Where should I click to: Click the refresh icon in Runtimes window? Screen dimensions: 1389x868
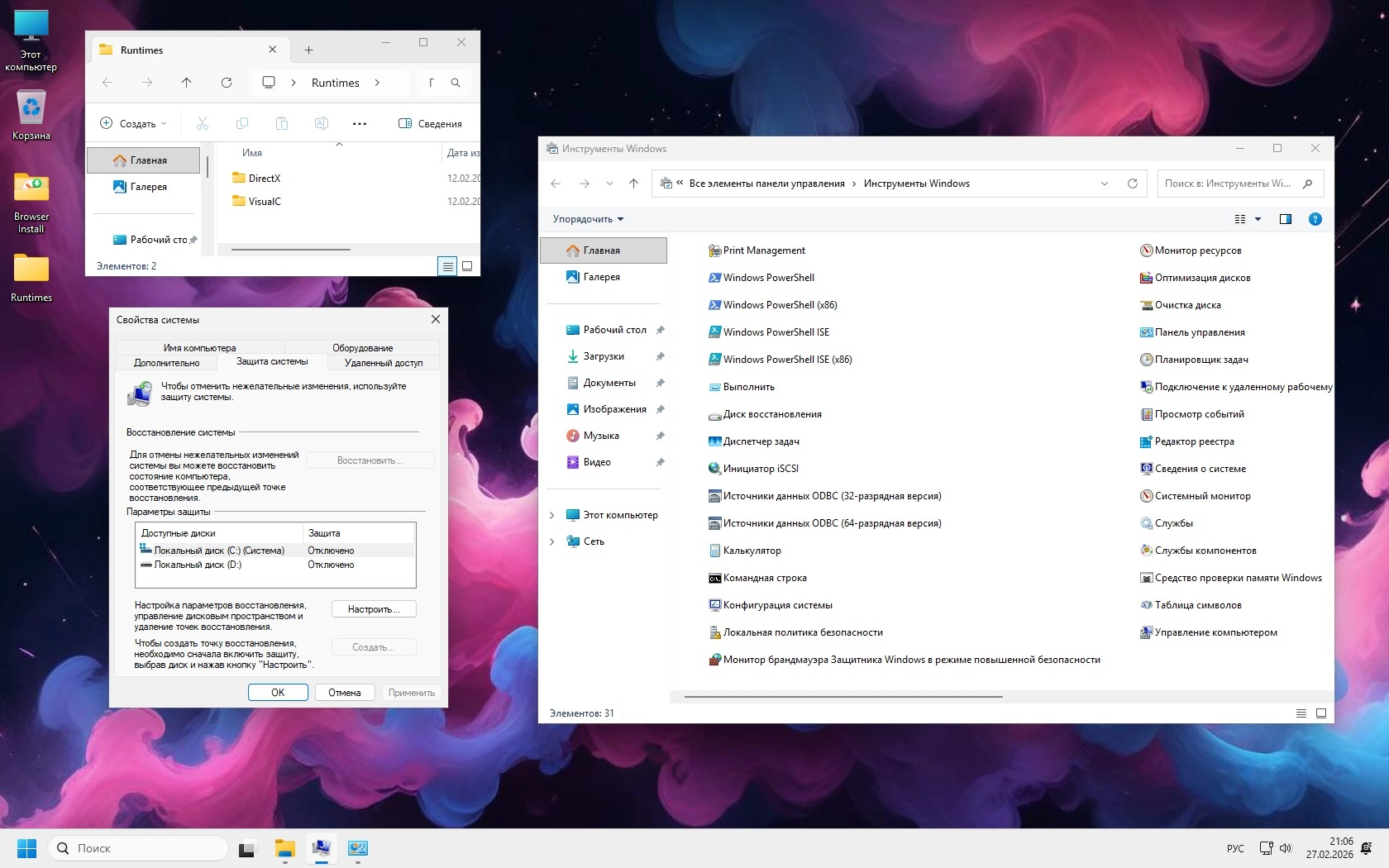click(227, 83)
